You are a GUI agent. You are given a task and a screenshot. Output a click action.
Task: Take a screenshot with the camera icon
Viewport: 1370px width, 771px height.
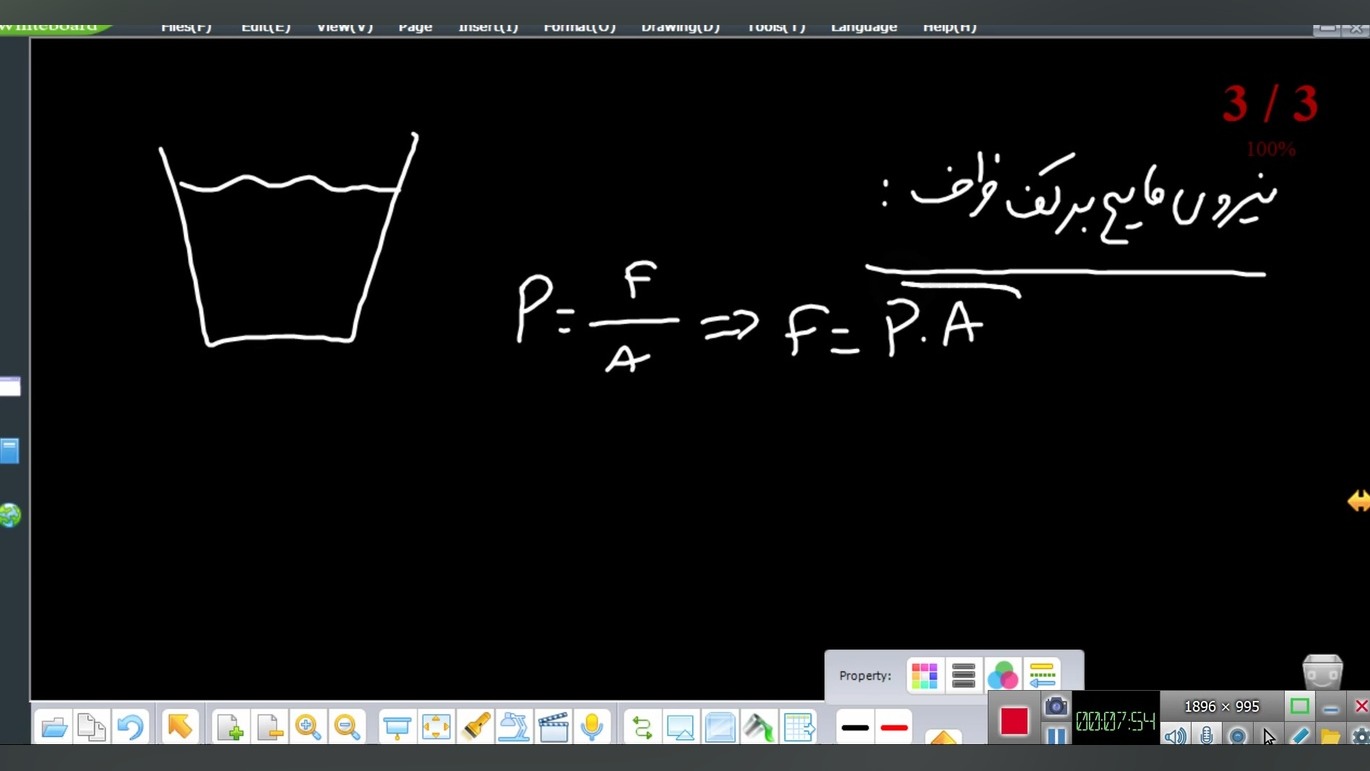1055,707
